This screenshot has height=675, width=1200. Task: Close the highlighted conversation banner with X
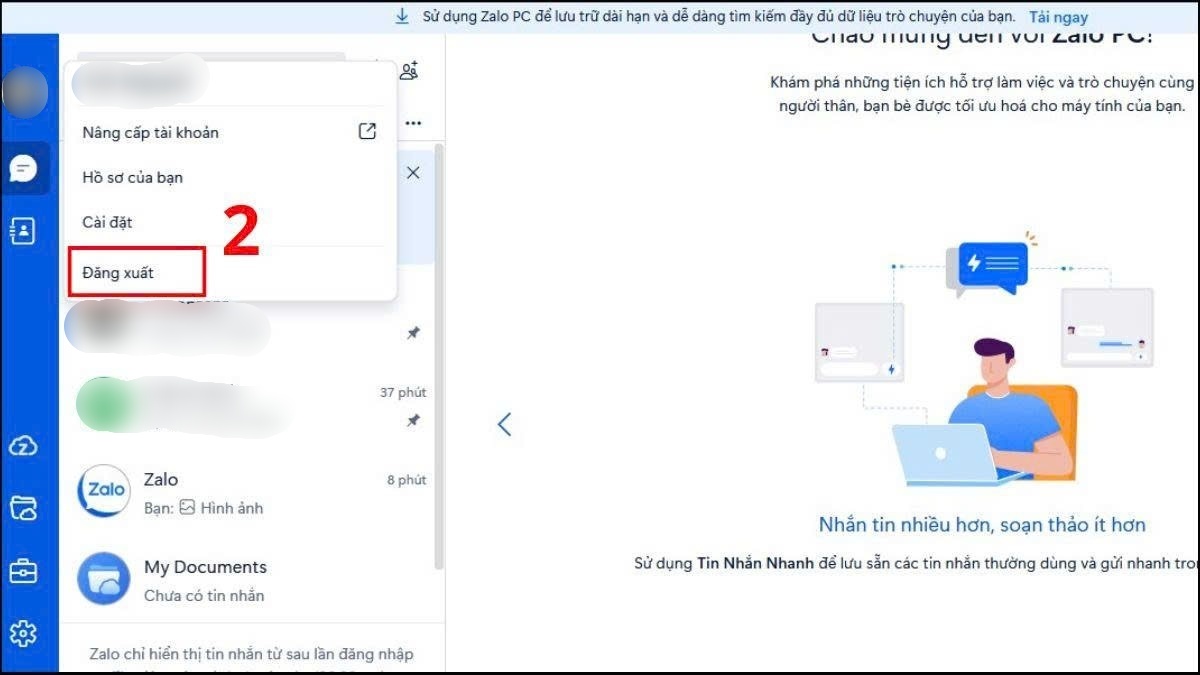(x=413, y=173)
